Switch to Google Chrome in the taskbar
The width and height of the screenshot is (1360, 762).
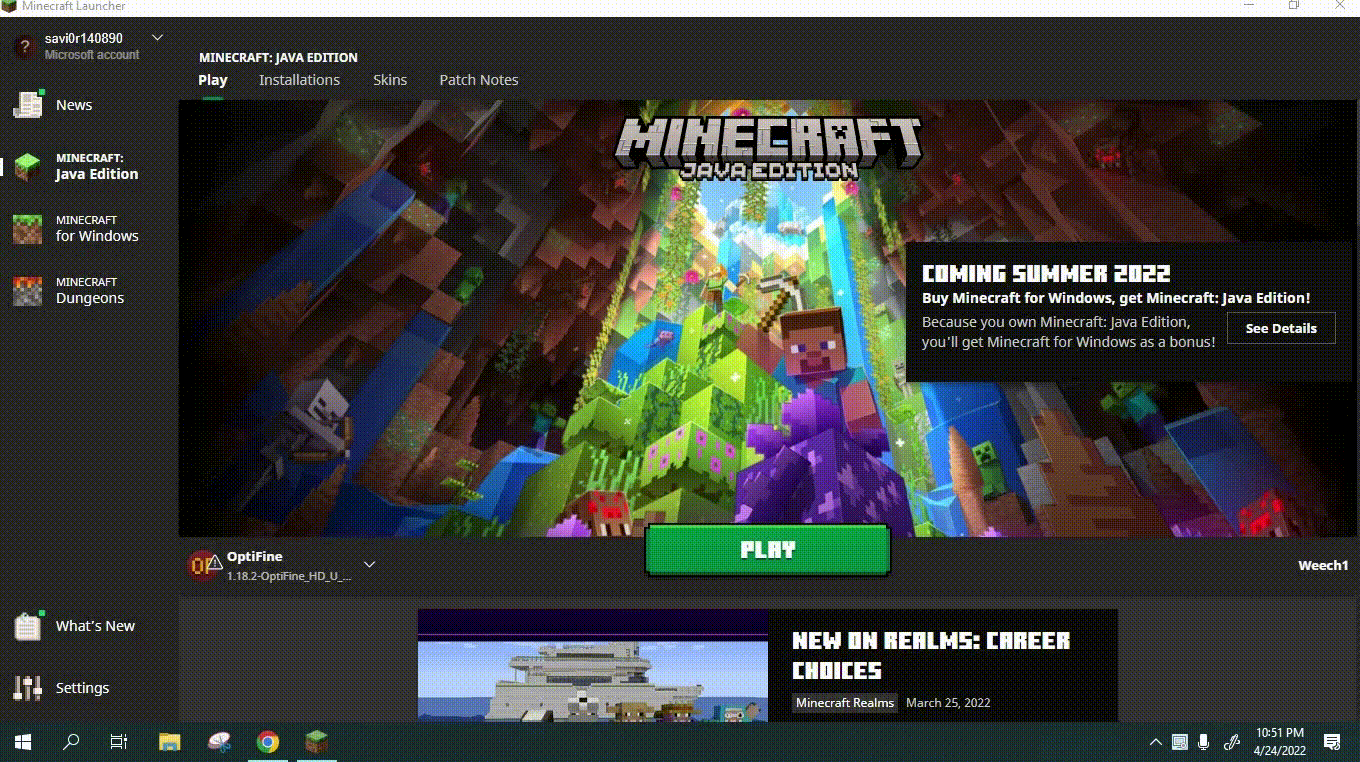click(x=267, y=742)
